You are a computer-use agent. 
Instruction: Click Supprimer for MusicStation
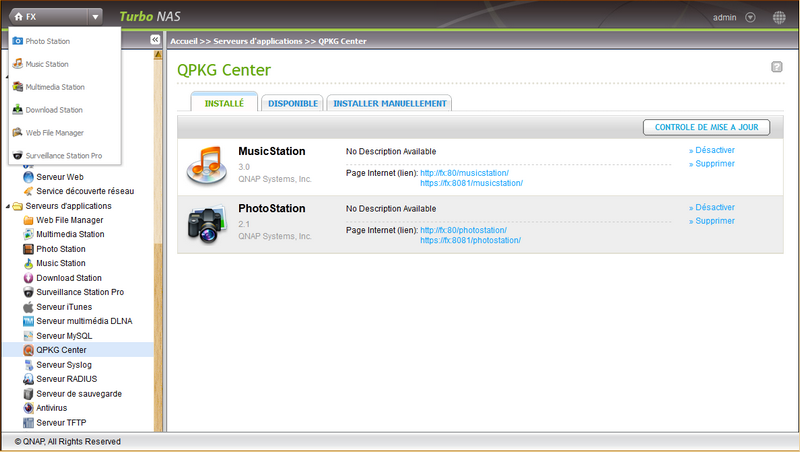point(715,164)
